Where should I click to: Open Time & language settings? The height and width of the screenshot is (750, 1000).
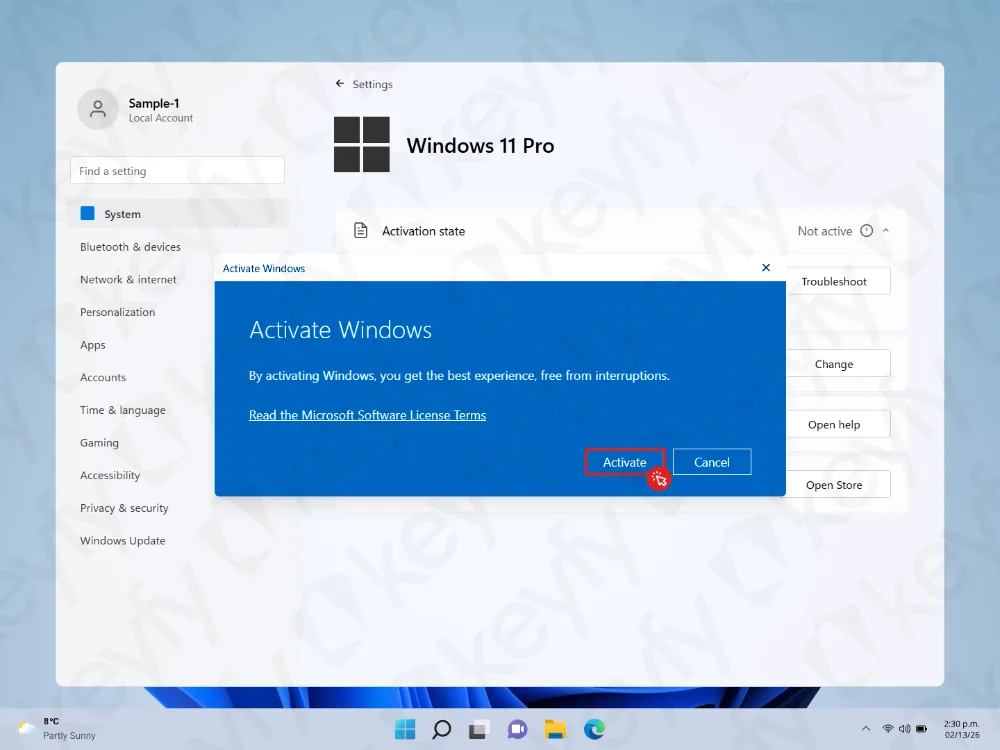tap(122, 410)
